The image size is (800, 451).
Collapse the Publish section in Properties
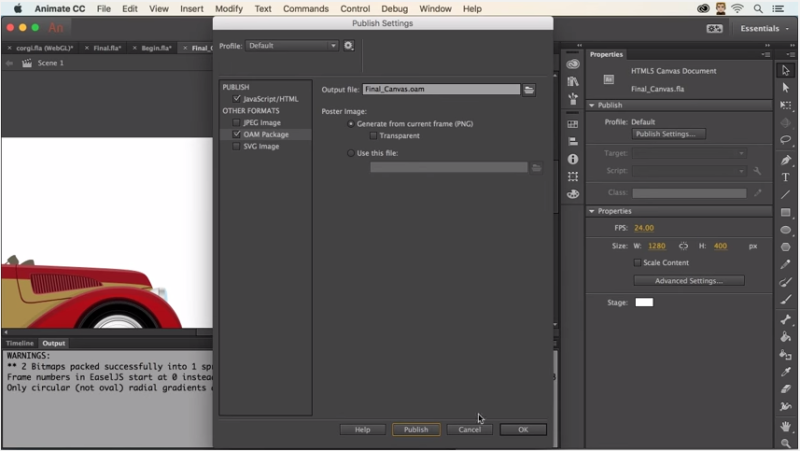(591, 105)
